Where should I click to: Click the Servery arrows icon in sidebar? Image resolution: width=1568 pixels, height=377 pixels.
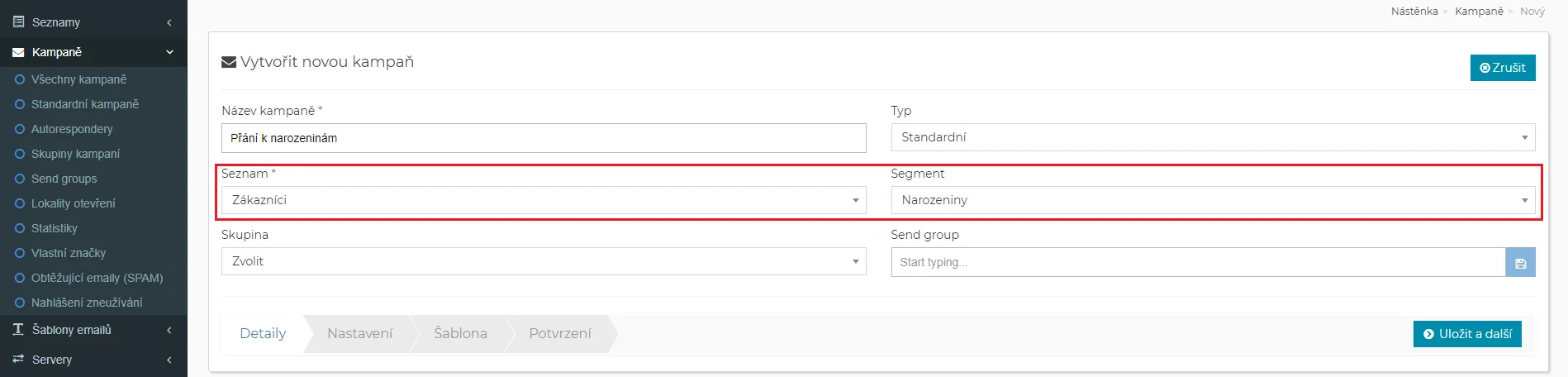click(x=18, y=360)
